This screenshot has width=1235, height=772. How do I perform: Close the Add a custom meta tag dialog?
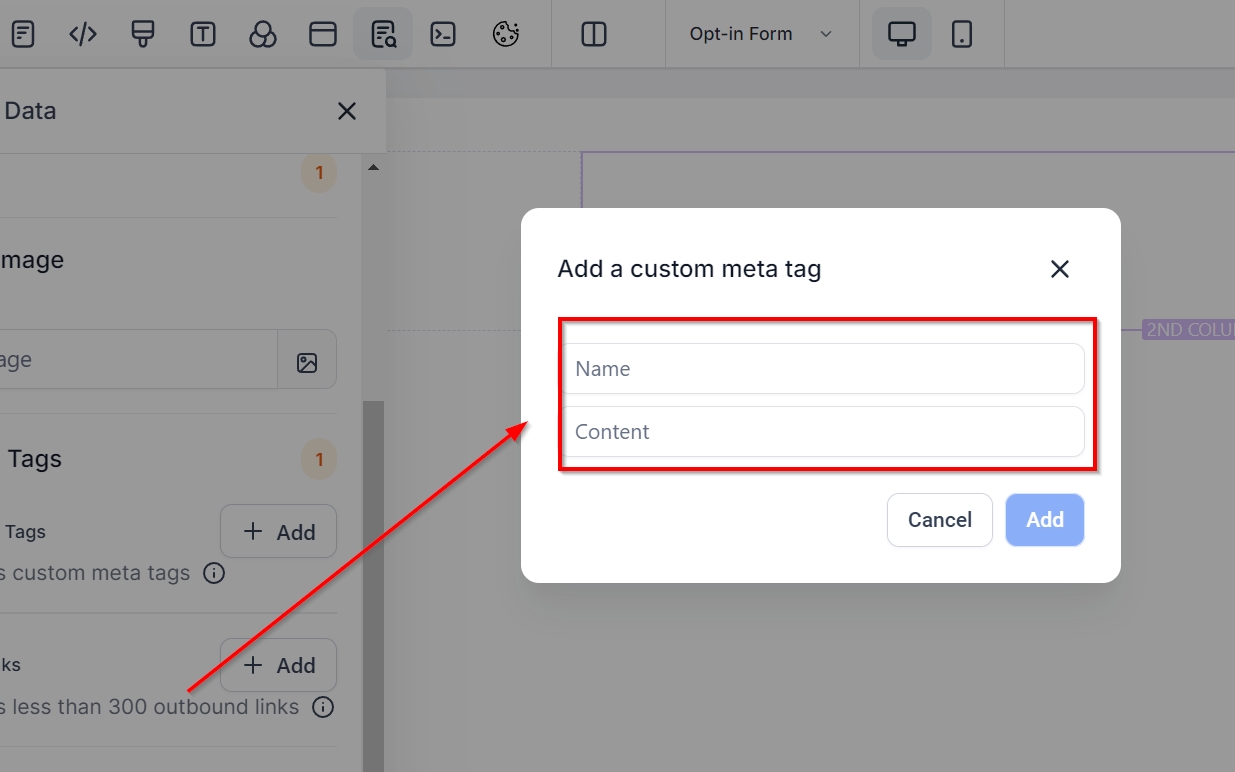pos(1060,269)
